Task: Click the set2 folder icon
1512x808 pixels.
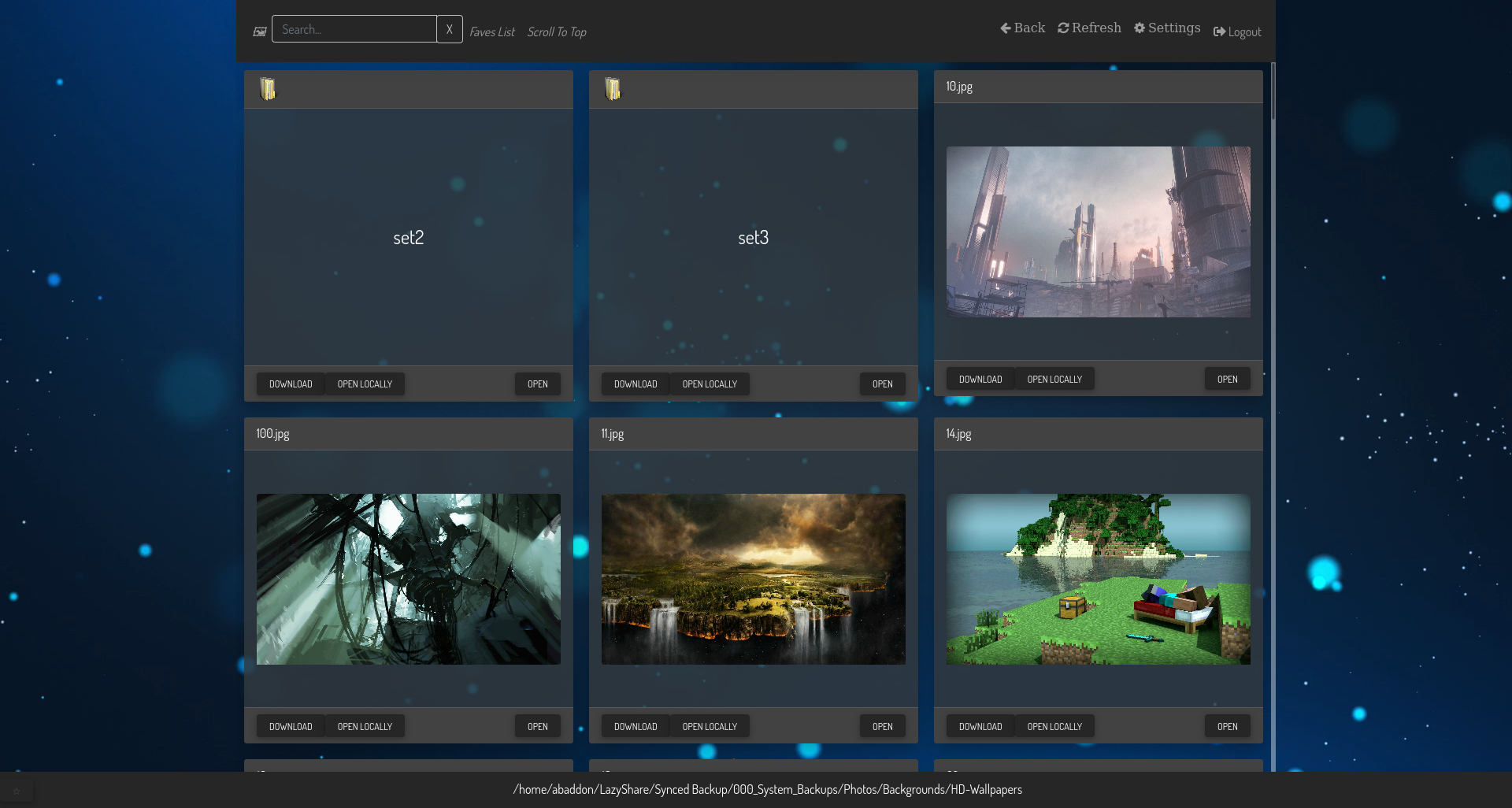Action: click(268, 89)
